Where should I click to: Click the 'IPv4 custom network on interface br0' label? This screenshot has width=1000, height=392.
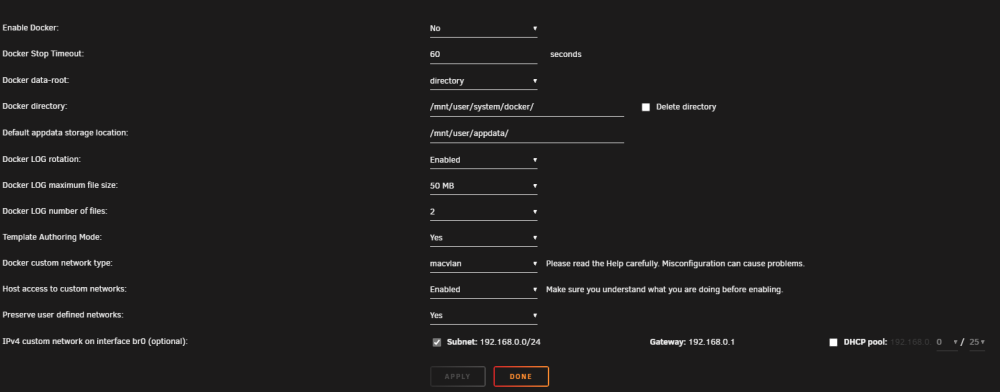tap(95, 342)
